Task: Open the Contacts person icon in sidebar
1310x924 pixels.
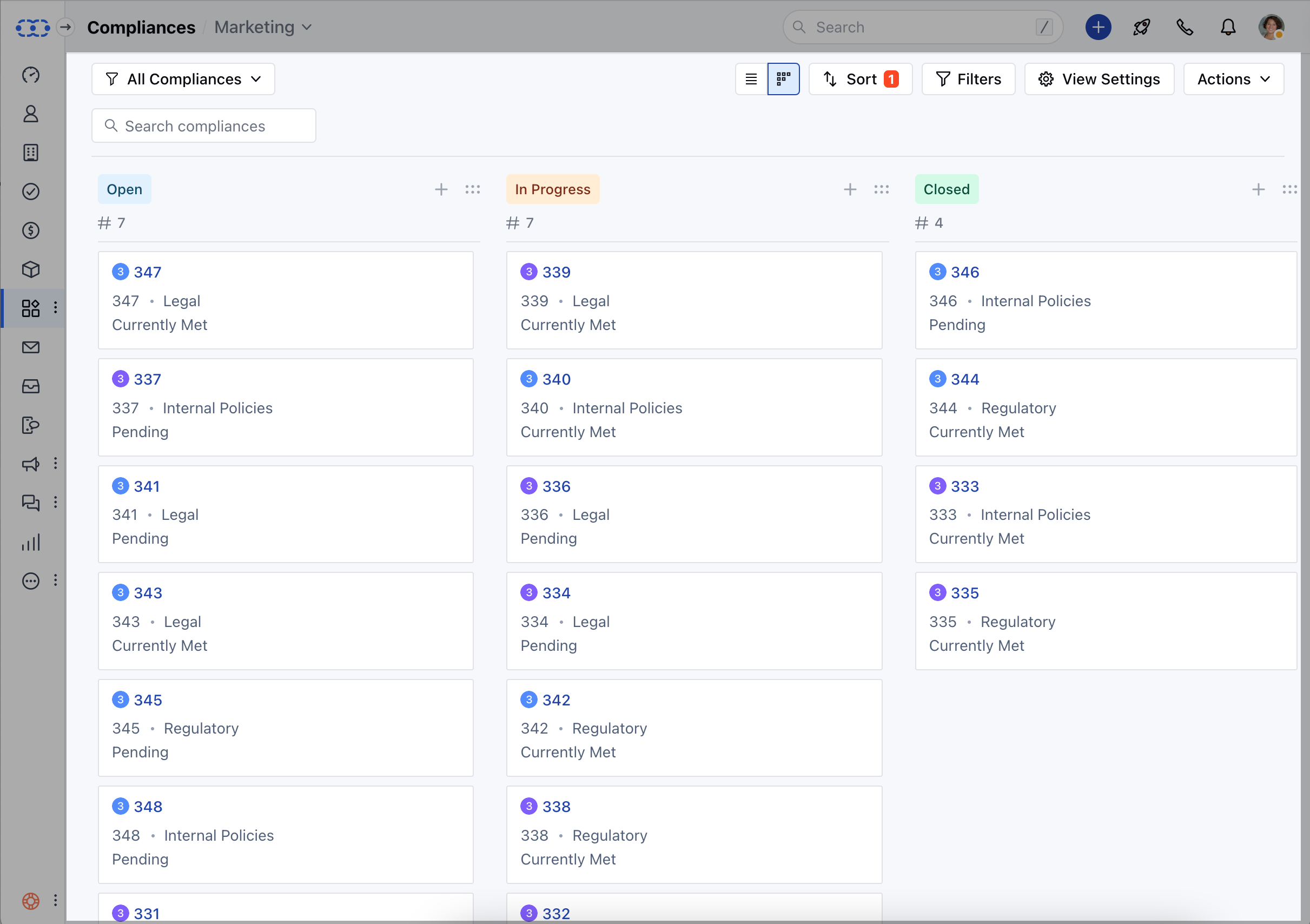Action: point(31,114)
